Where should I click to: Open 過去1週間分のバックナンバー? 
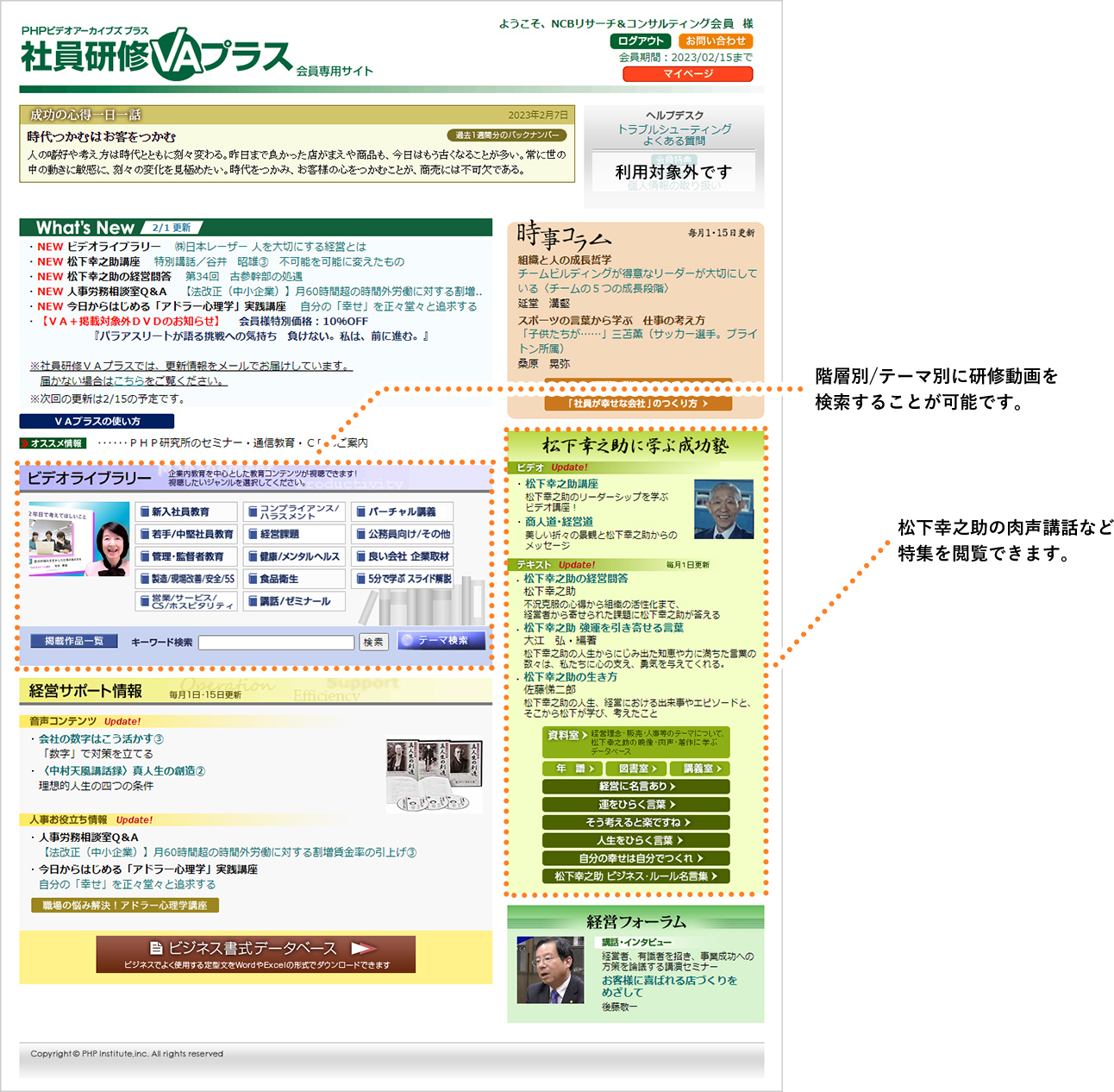(507, 135)
